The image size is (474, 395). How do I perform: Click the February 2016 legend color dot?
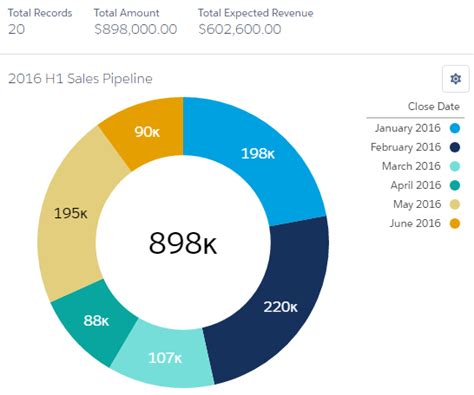click(455, 147)
